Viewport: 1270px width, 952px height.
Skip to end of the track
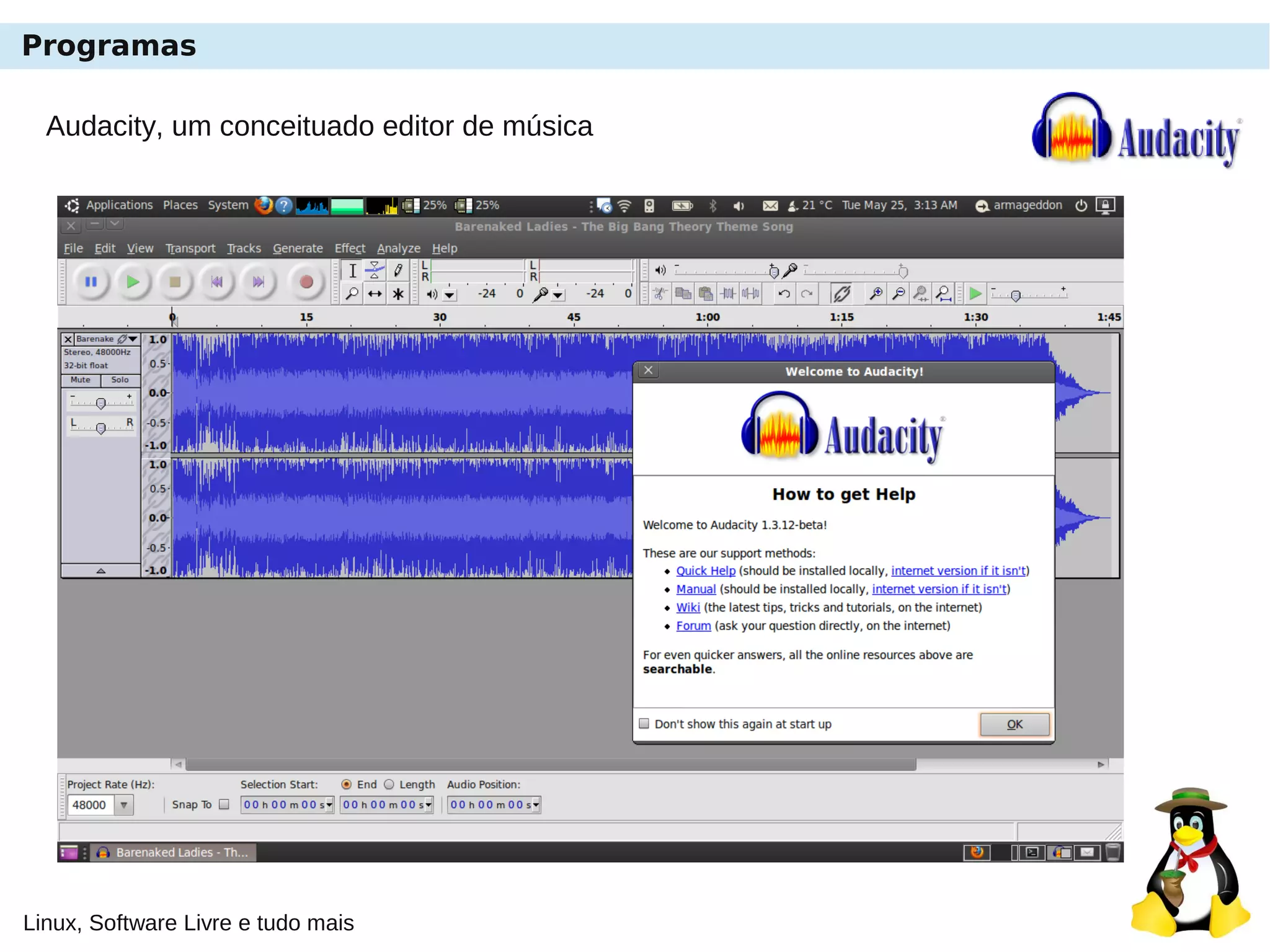click(x=258, y=282)
